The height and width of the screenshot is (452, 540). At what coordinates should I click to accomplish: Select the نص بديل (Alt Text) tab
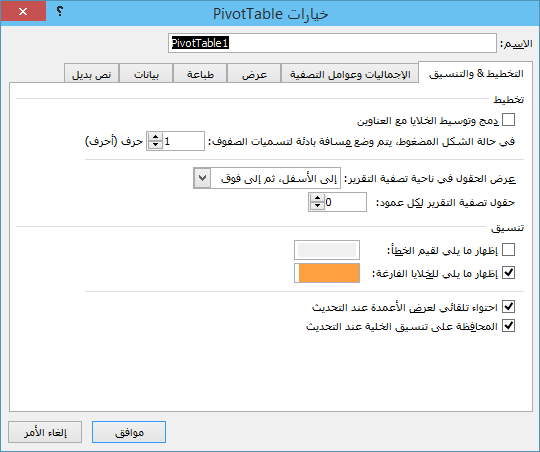92,74
